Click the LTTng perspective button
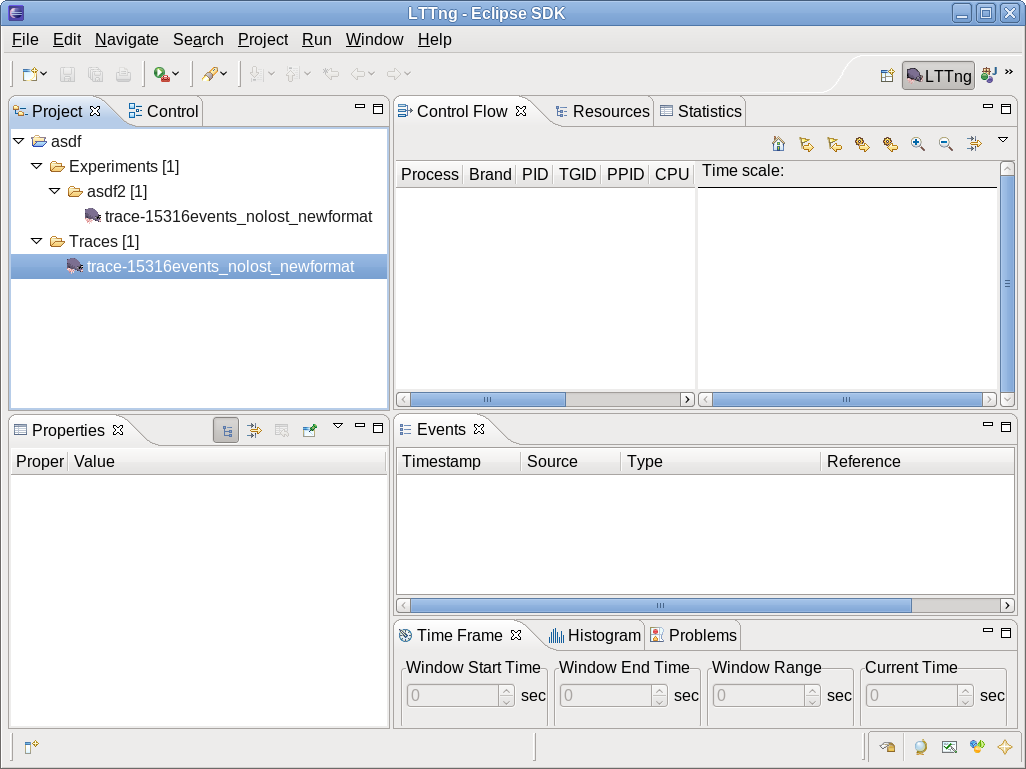This screenshot has height=769, width=1026. (938, 76)
